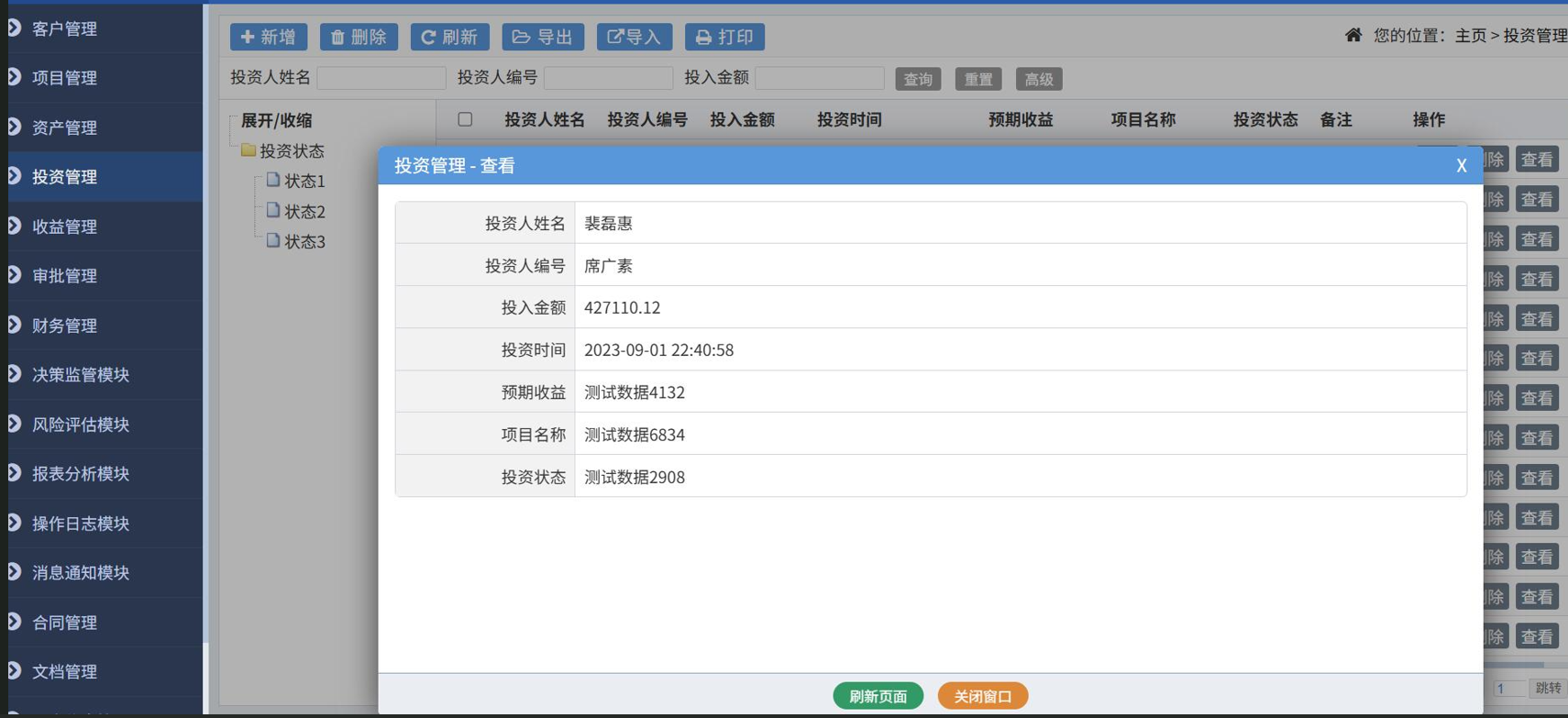Click the 项目名称 column header

(1143, 119)
